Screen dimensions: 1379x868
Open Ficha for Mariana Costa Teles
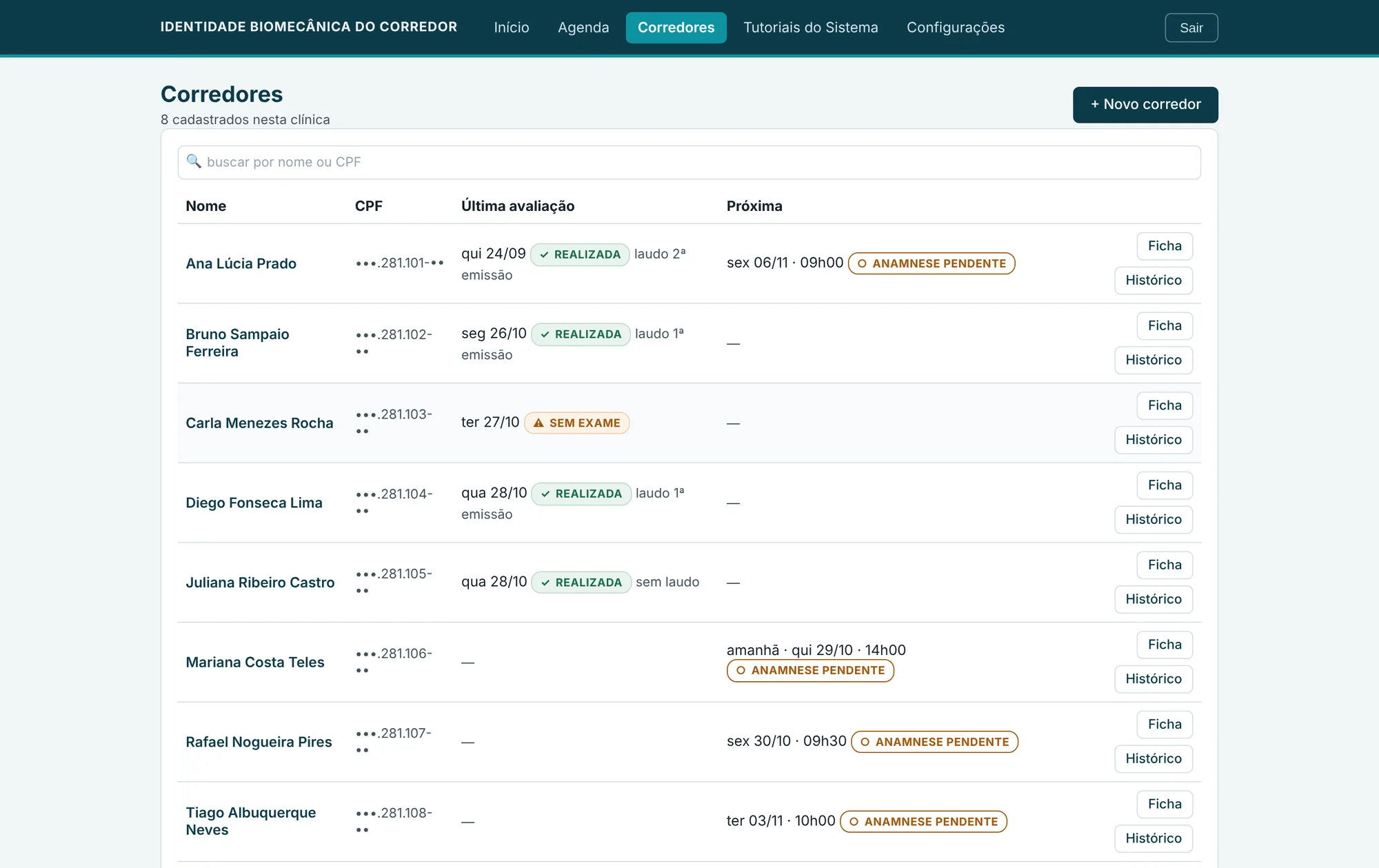1165,645
